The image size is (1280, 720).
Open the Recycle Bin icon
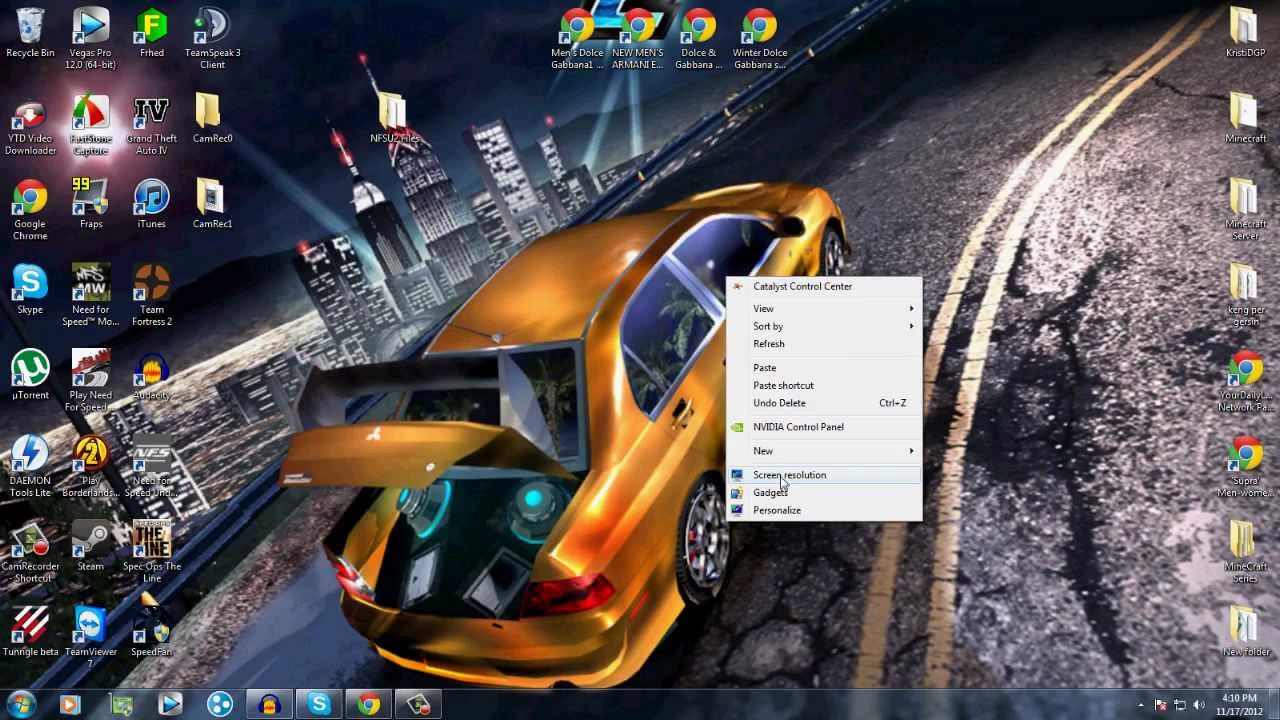(30, 33)
